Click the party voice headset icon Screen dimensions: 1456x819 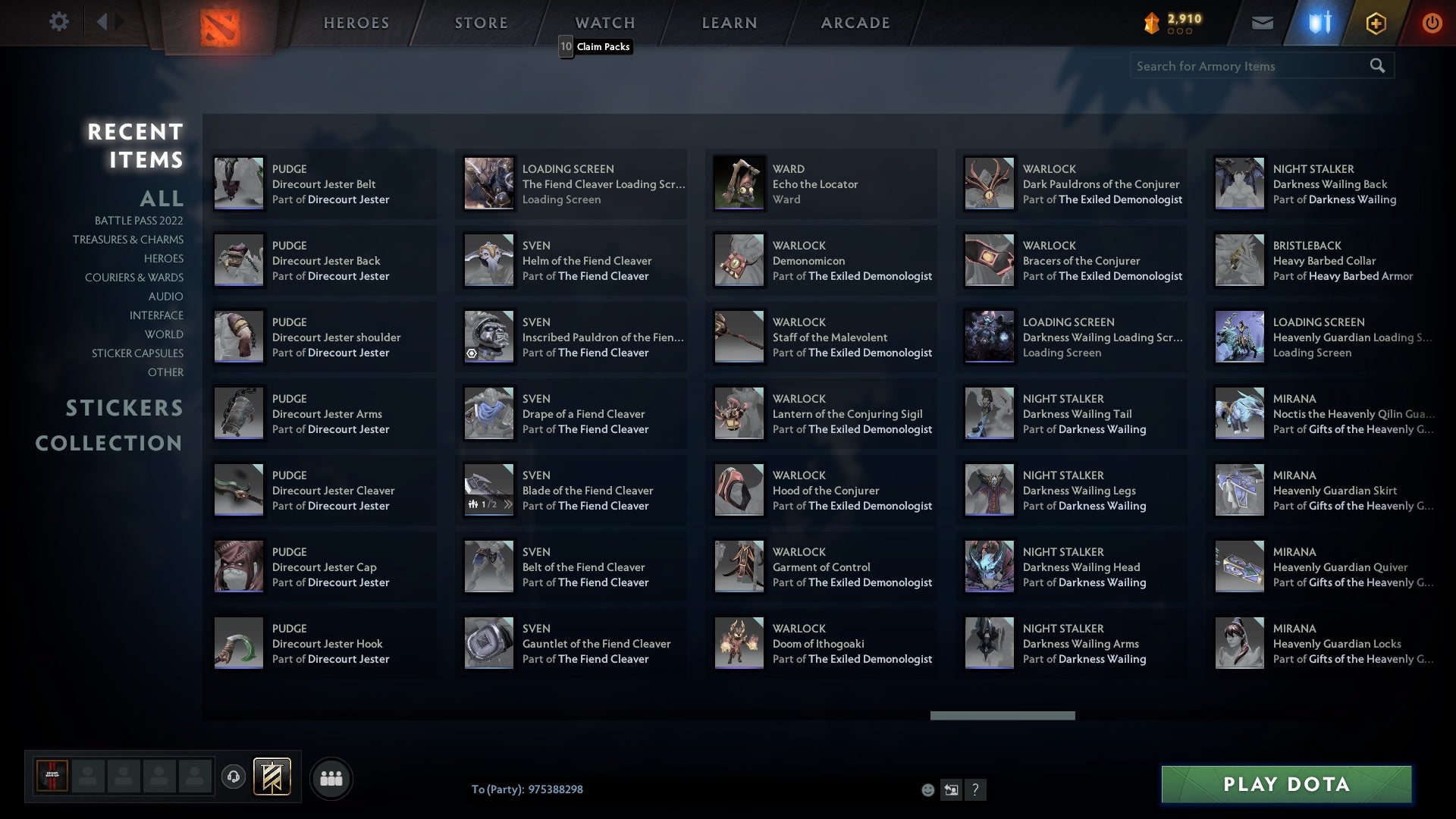point(234,777)
